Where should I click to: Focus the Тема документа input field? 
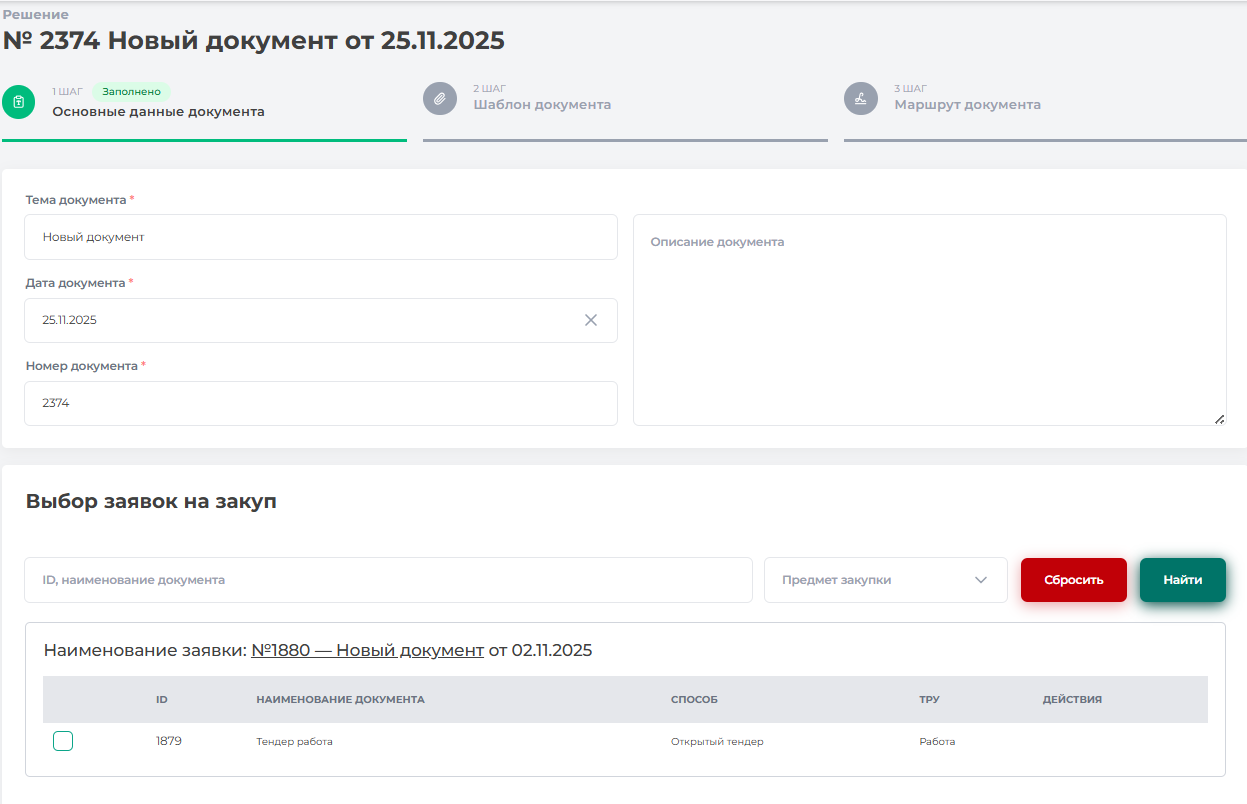pos(320,237)
